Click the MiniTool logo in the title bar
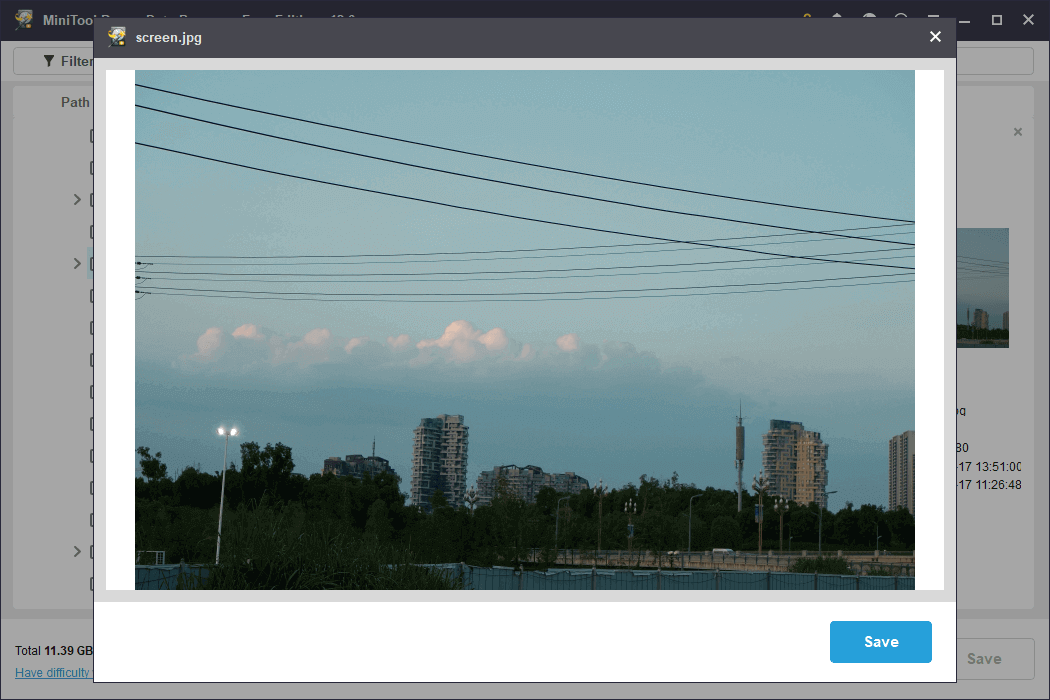1050x700 pixels. click(23, 19)
